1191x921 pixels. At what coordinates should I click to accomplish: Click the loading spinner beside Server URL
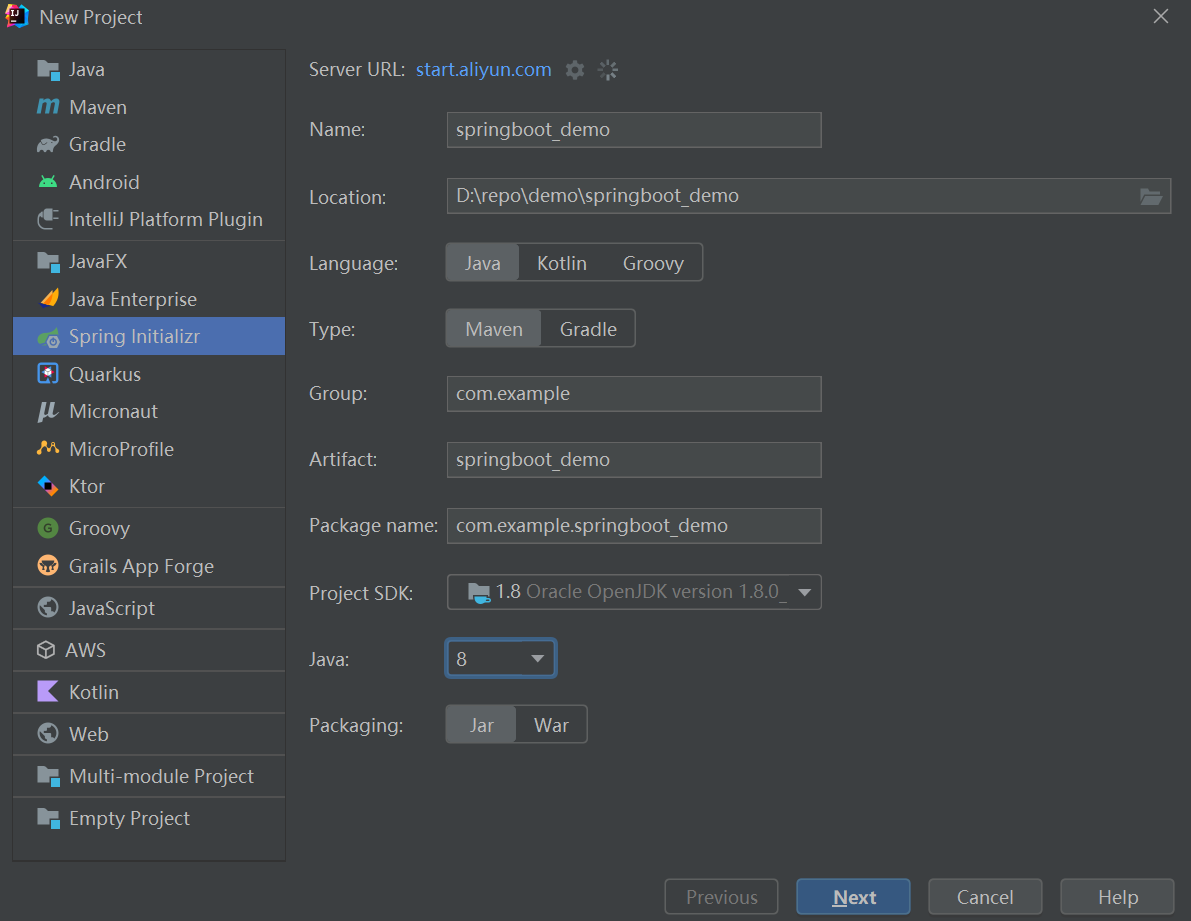(x=608, y=70)
